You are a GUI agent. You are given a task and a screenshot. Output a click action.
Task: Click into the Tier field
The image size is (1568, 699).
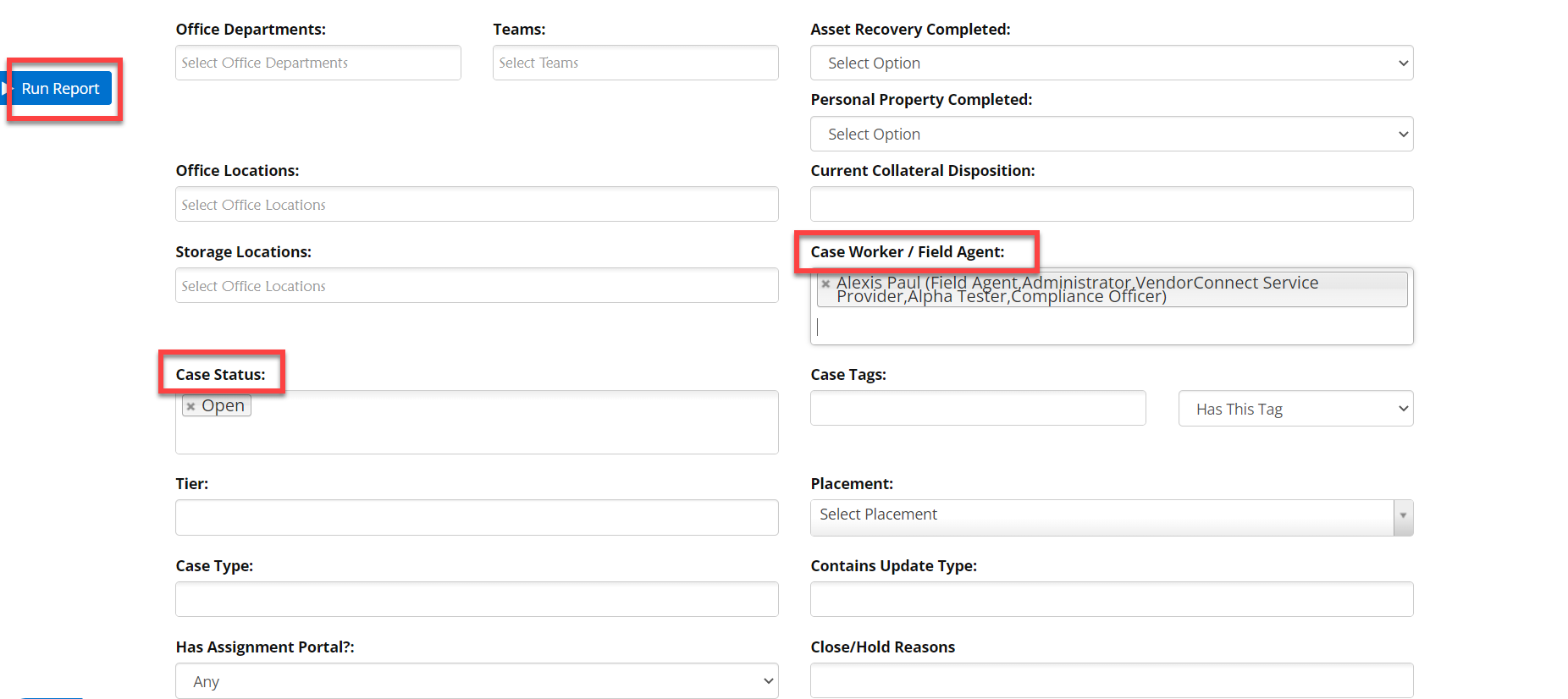[477, 517]
